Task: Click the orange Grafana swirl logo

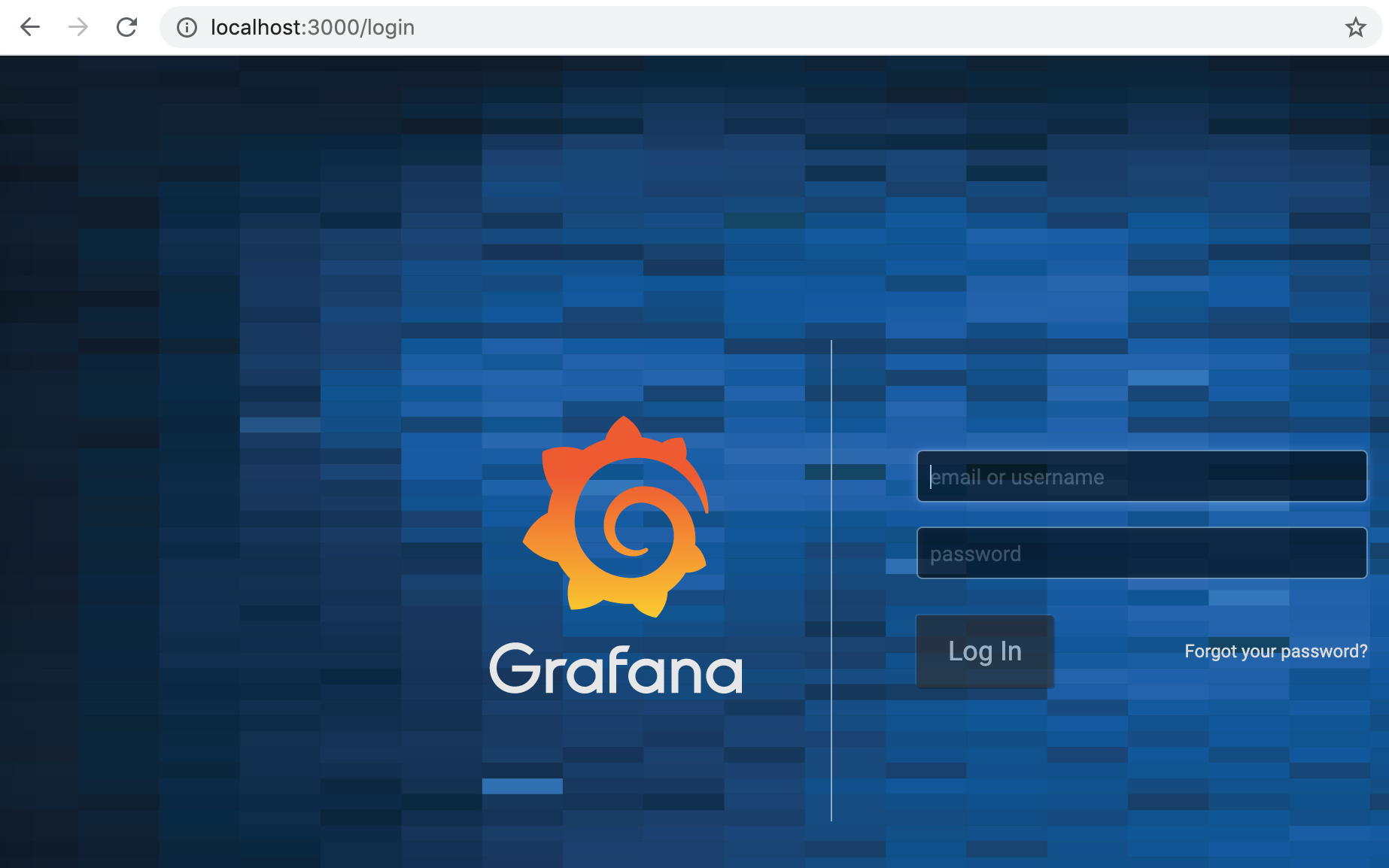Action: [x=617, y=517]
